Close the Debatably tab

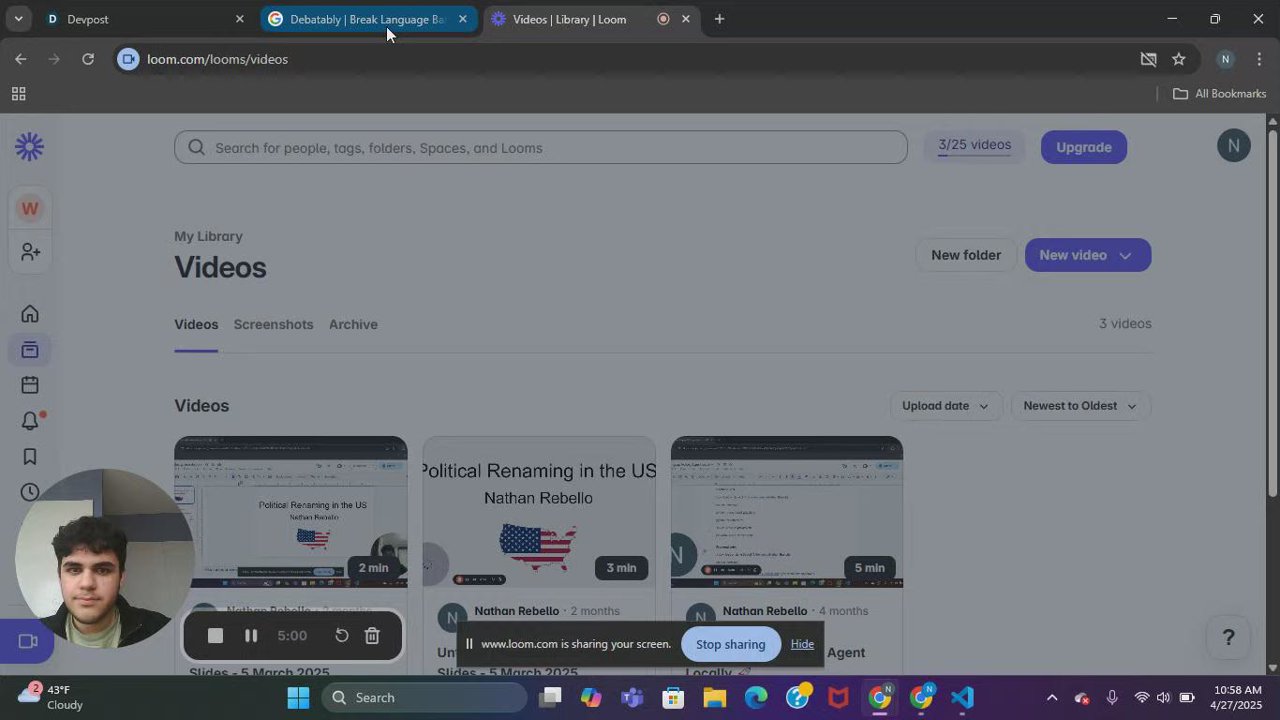pyautogui.click(x=463, y=19)
